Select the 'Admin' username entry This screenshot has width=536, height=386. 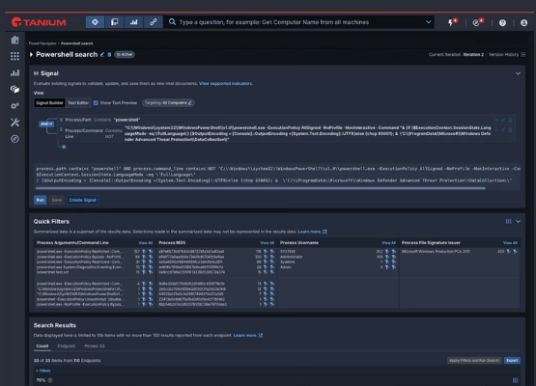click(x=285, y=267)
